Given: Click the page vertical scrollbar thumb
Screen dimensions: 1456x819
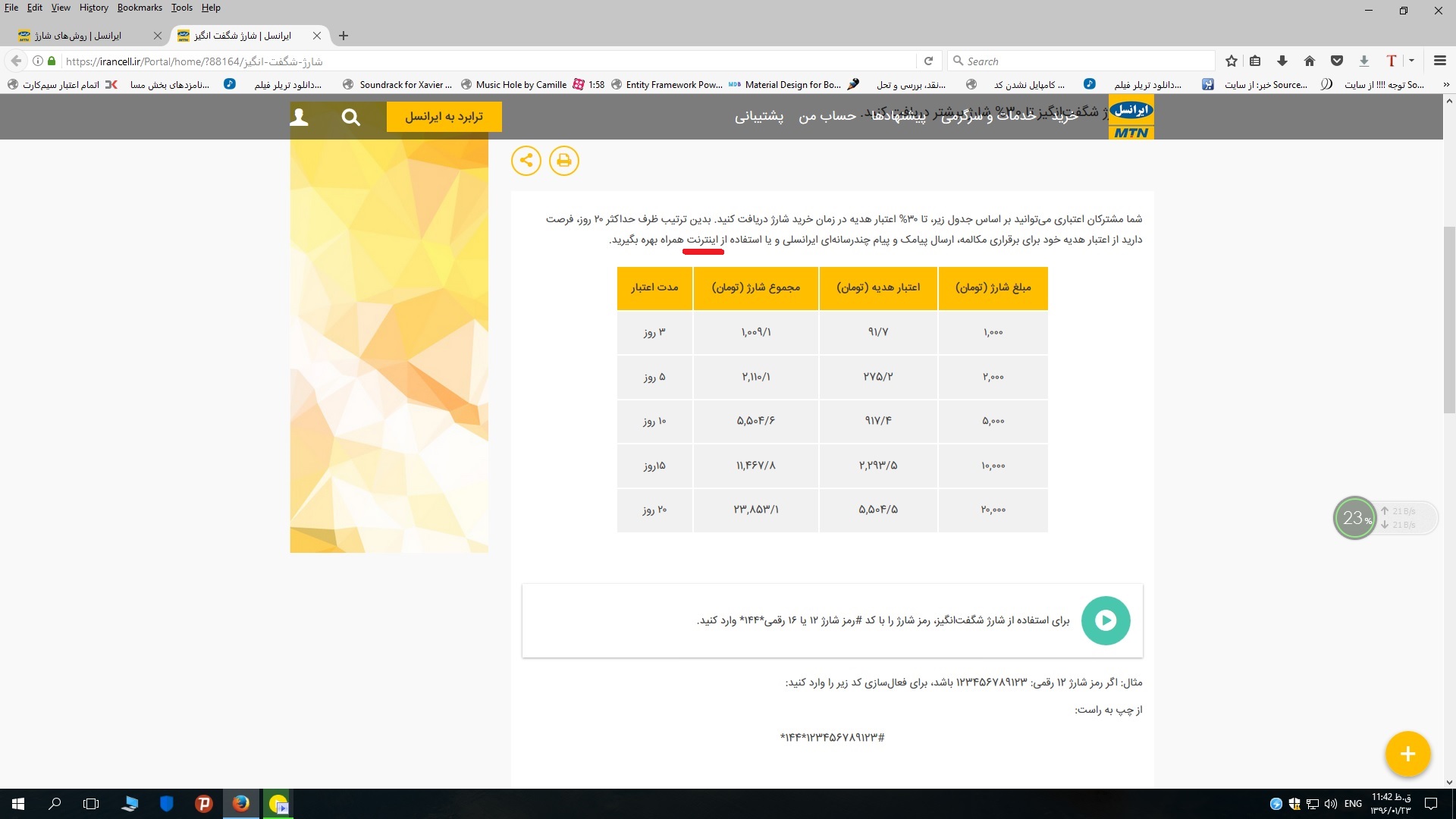Looking at the screenshot, I should point(1449,320).
